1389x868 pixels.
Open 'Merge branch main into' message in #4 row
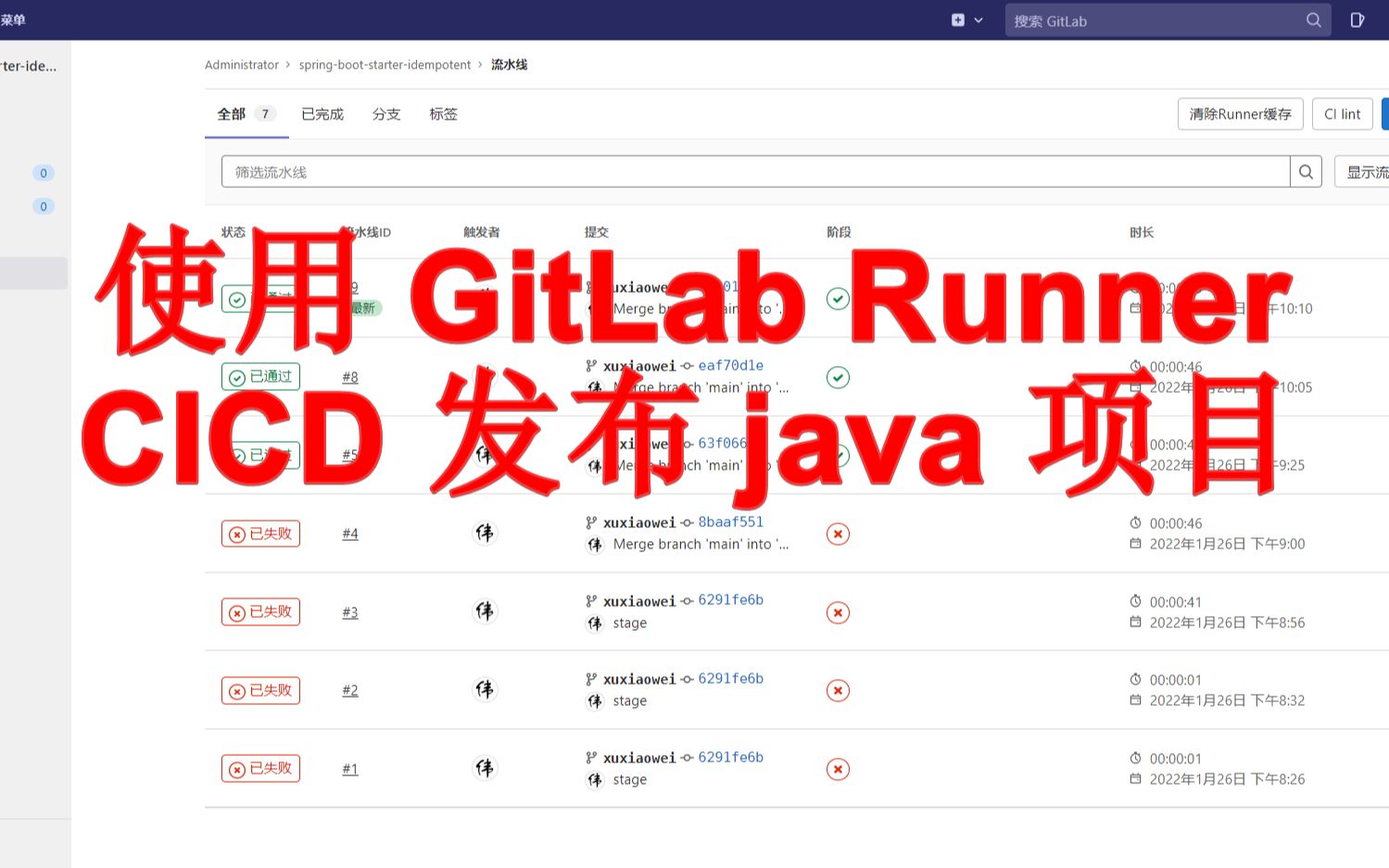(x=701, y=545)
